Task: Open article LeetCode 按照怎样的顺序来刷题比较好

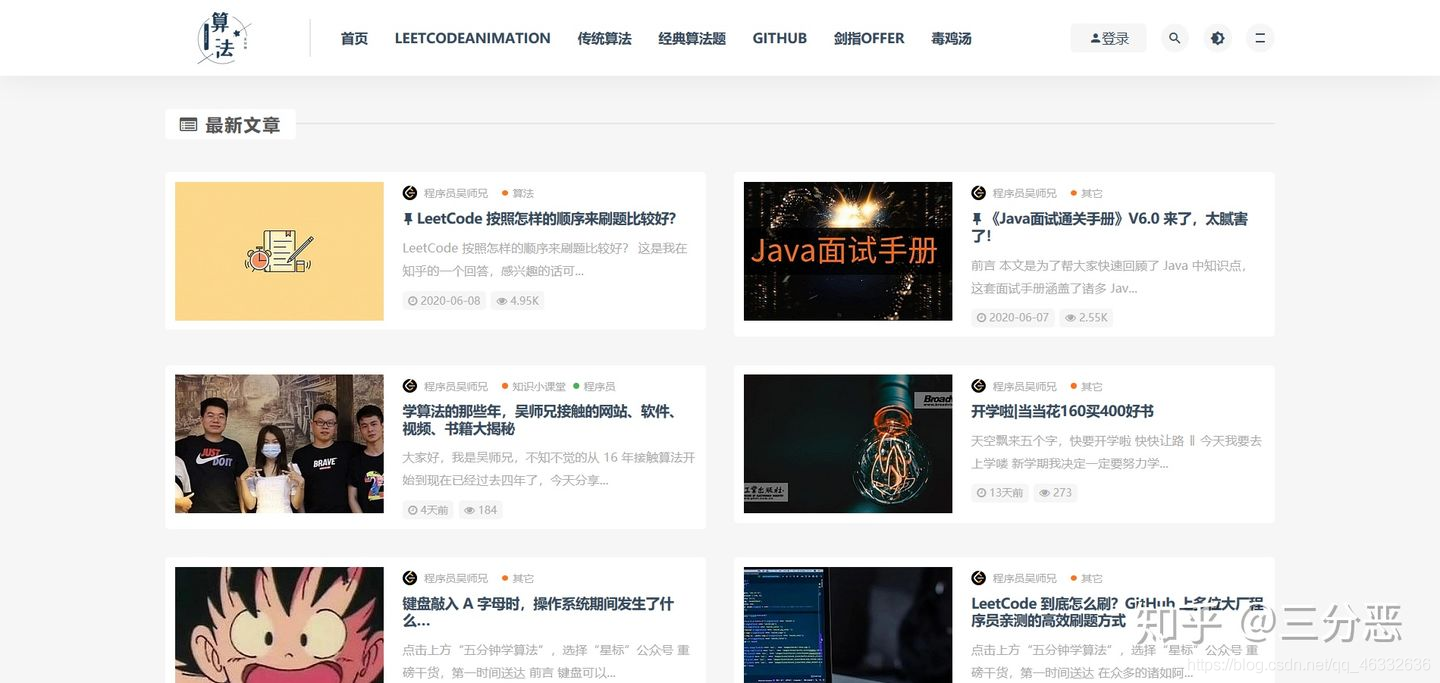Action: point(546,219)
